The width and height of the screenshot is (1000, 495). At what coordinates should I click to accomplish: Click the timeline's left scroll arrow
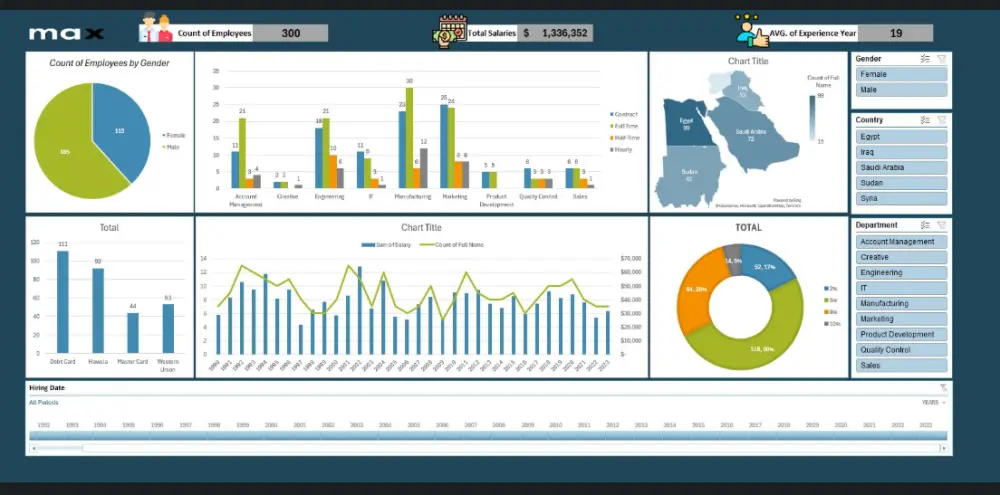tap(34, 448)
